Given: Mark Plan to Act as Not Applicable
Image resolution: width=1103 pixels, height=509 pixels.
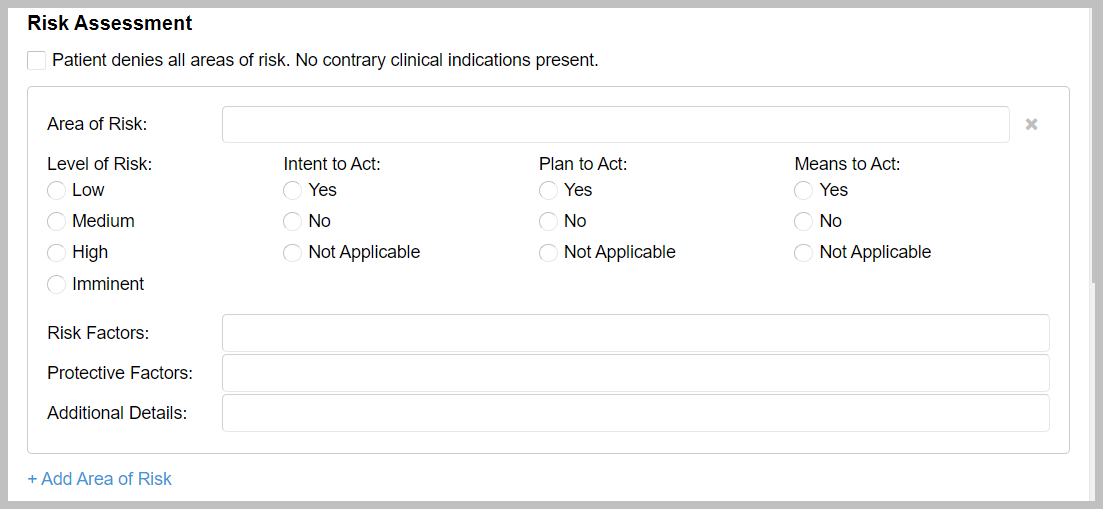Looking at the screenshot, I should pos(548,253).
